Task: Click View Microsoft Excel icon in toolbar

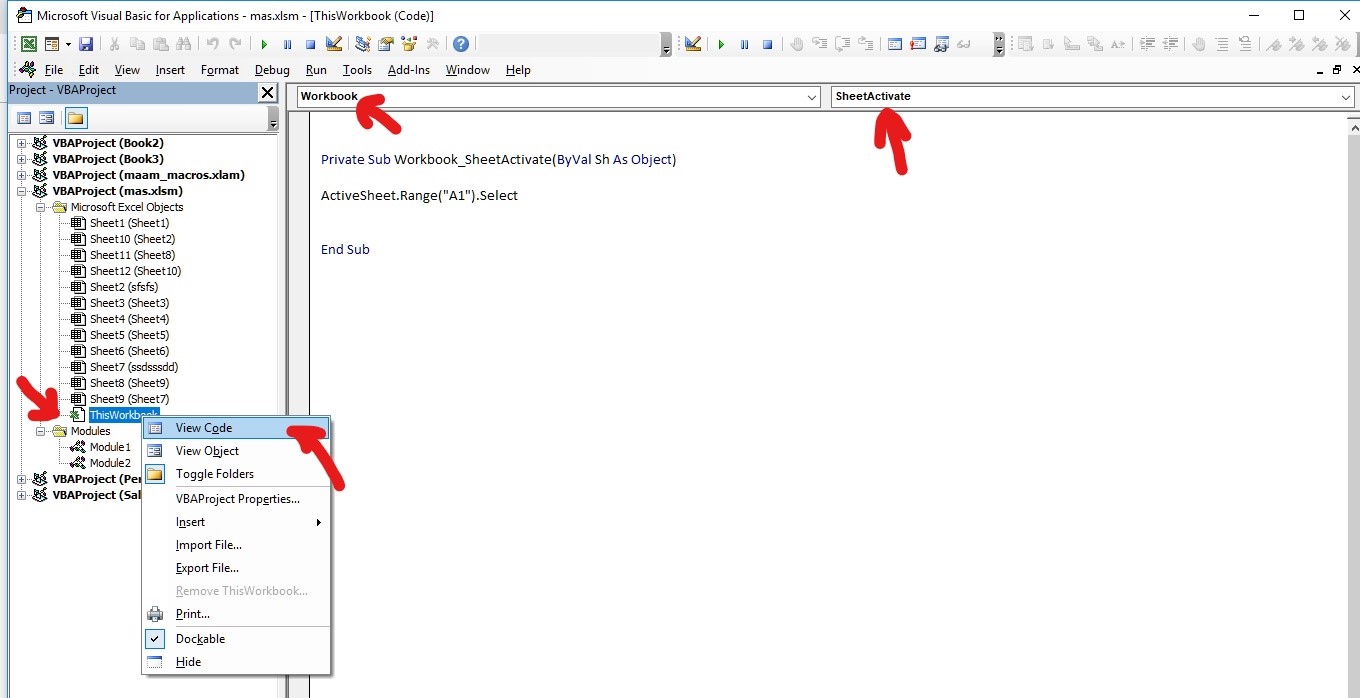Action: coord(29,44)
